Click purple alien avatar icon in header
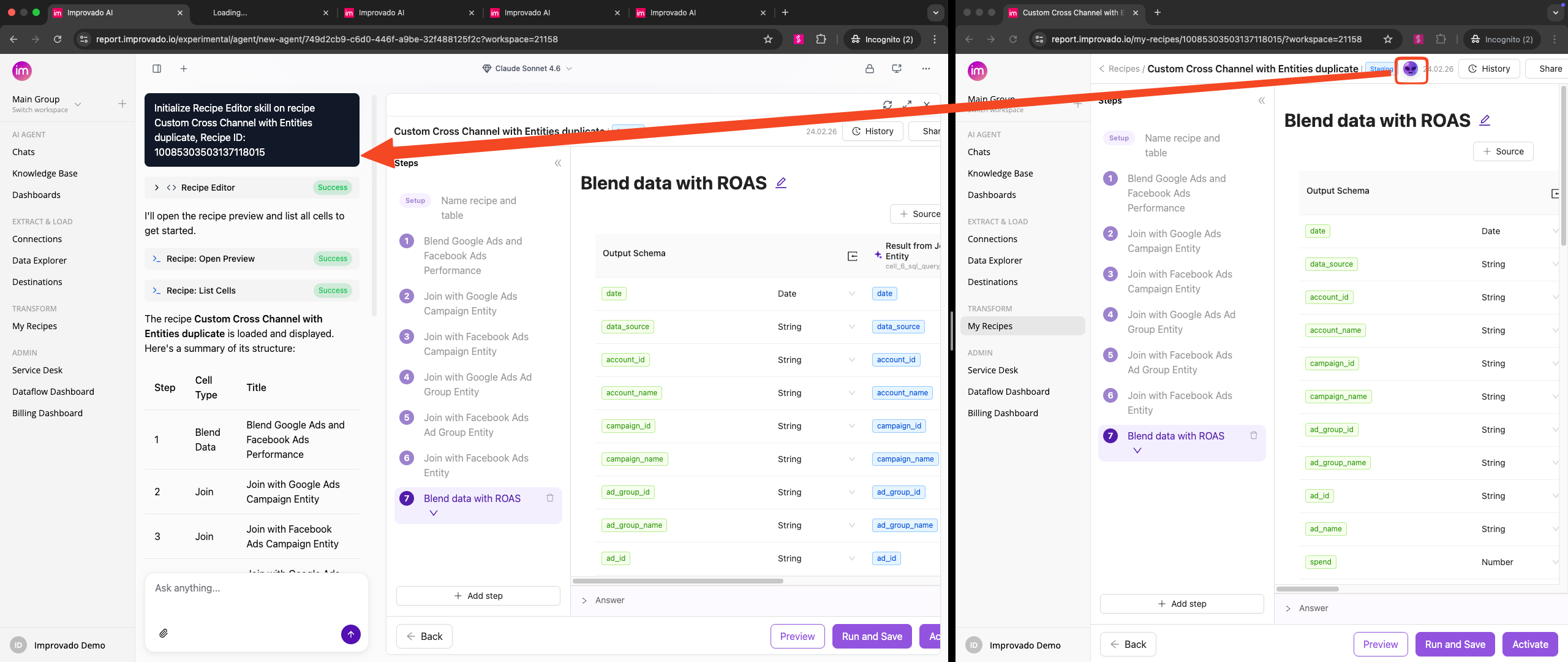The width and height of the screenshot is (1568, 662). (1410, 69)
